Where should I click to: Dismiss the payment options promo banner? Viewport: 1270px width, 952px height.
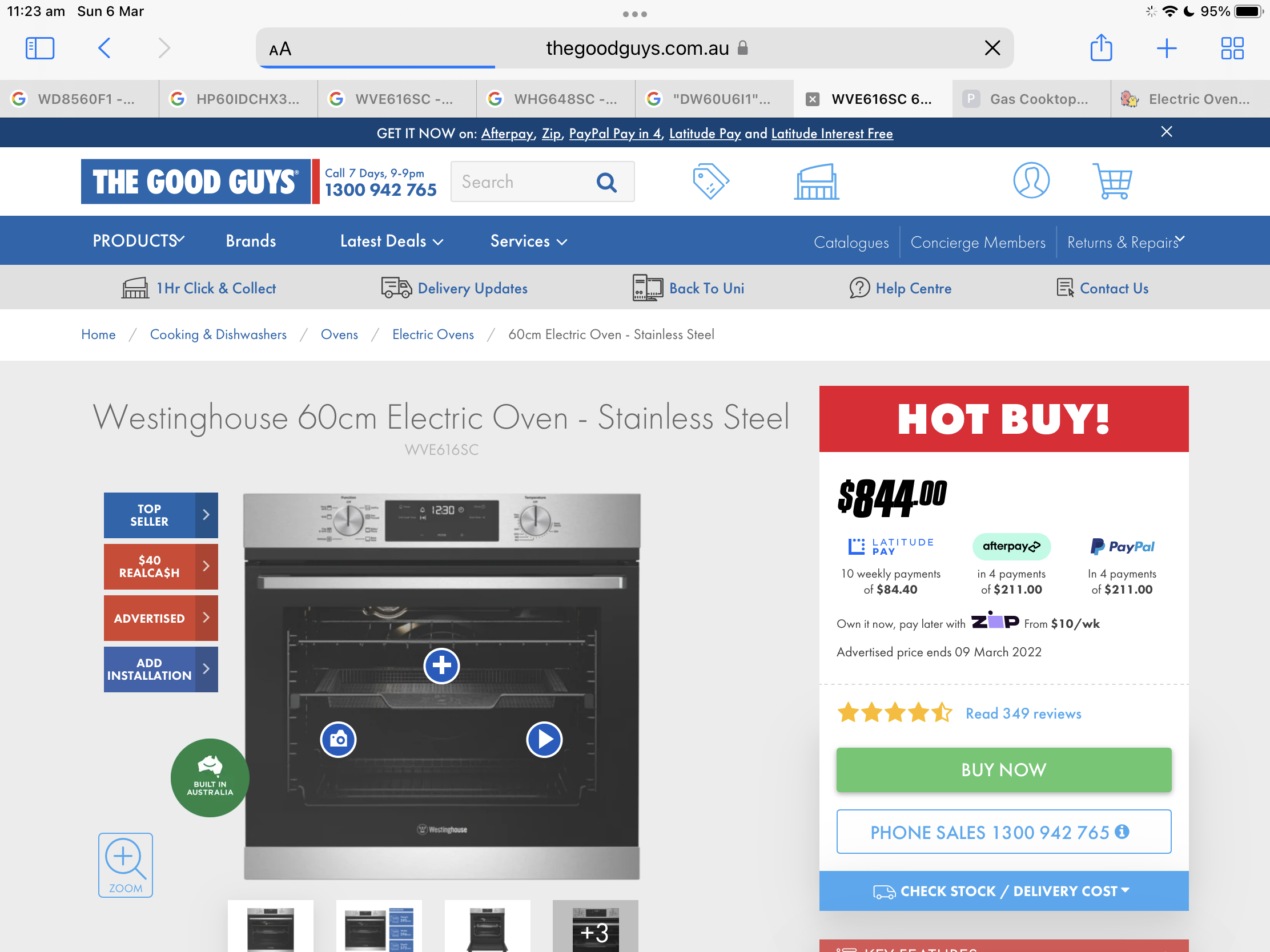1166,132
